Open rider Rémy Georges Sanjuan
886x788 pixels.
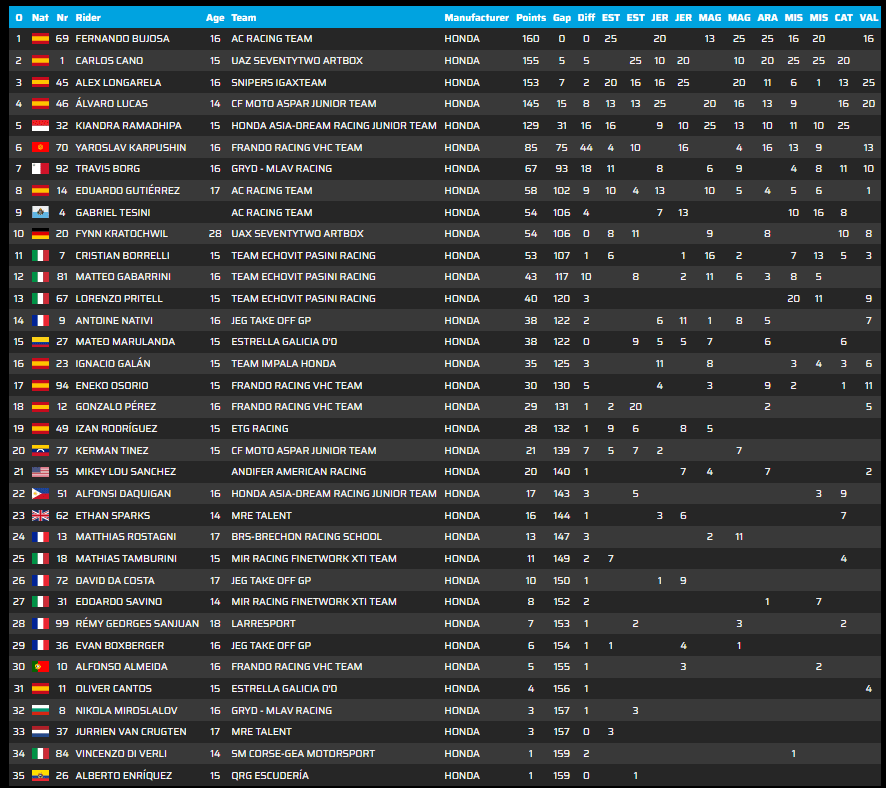pos(137,624)
